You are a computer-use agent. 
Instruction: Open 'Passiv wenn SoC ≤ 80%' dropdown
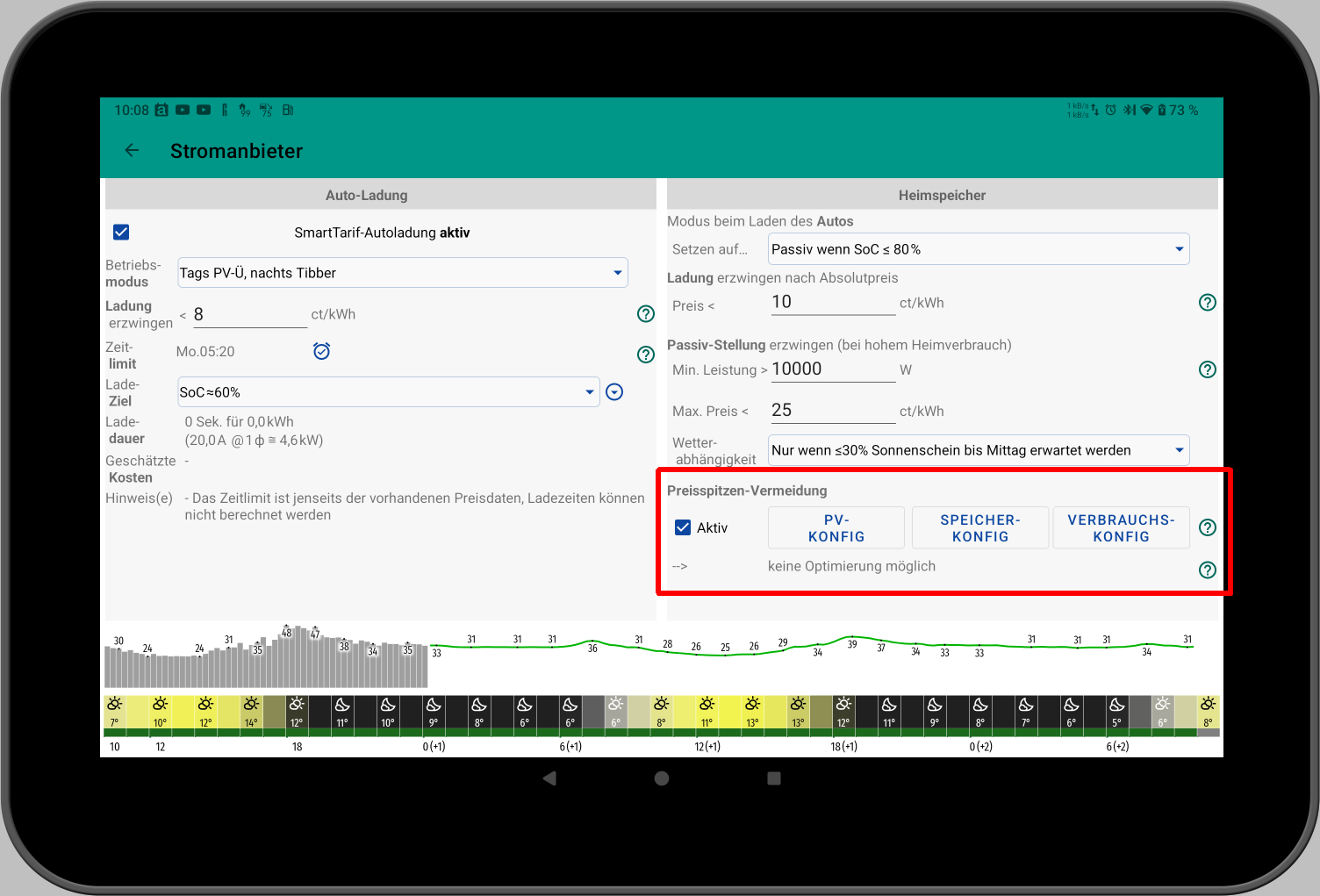tap(978, 249)
